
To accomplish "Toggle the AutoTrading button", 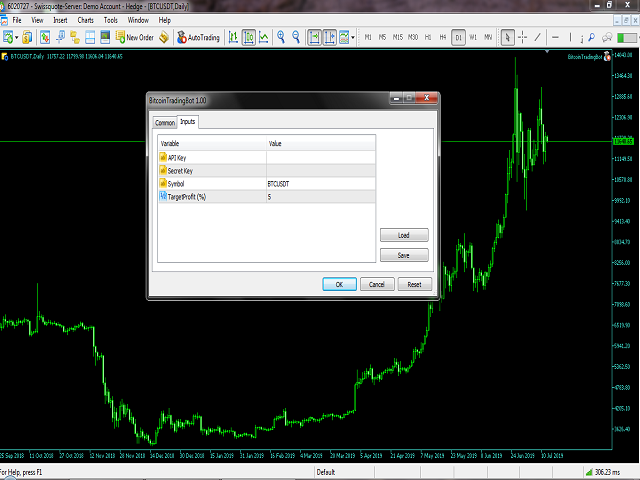I will click(198, 37).
